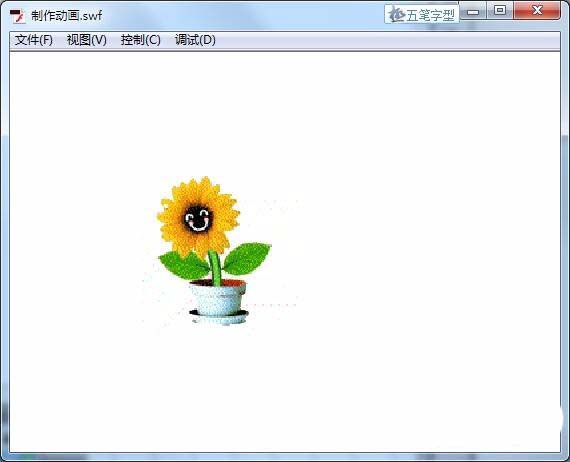
Task: Minimize the 制作动画.swf window
Action: point(473,11)
